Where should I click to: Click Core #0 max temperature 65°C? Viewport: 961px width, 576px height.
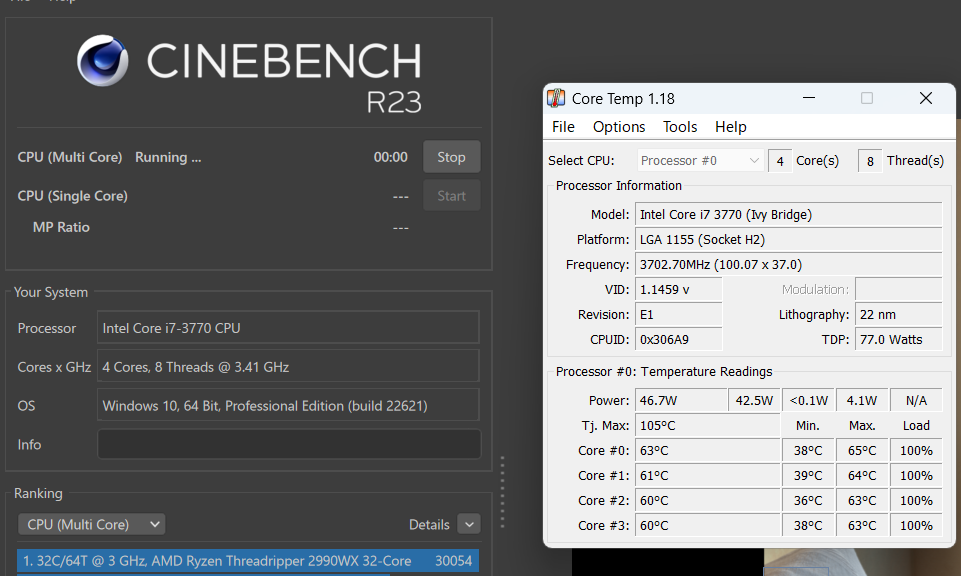[862, 450]
